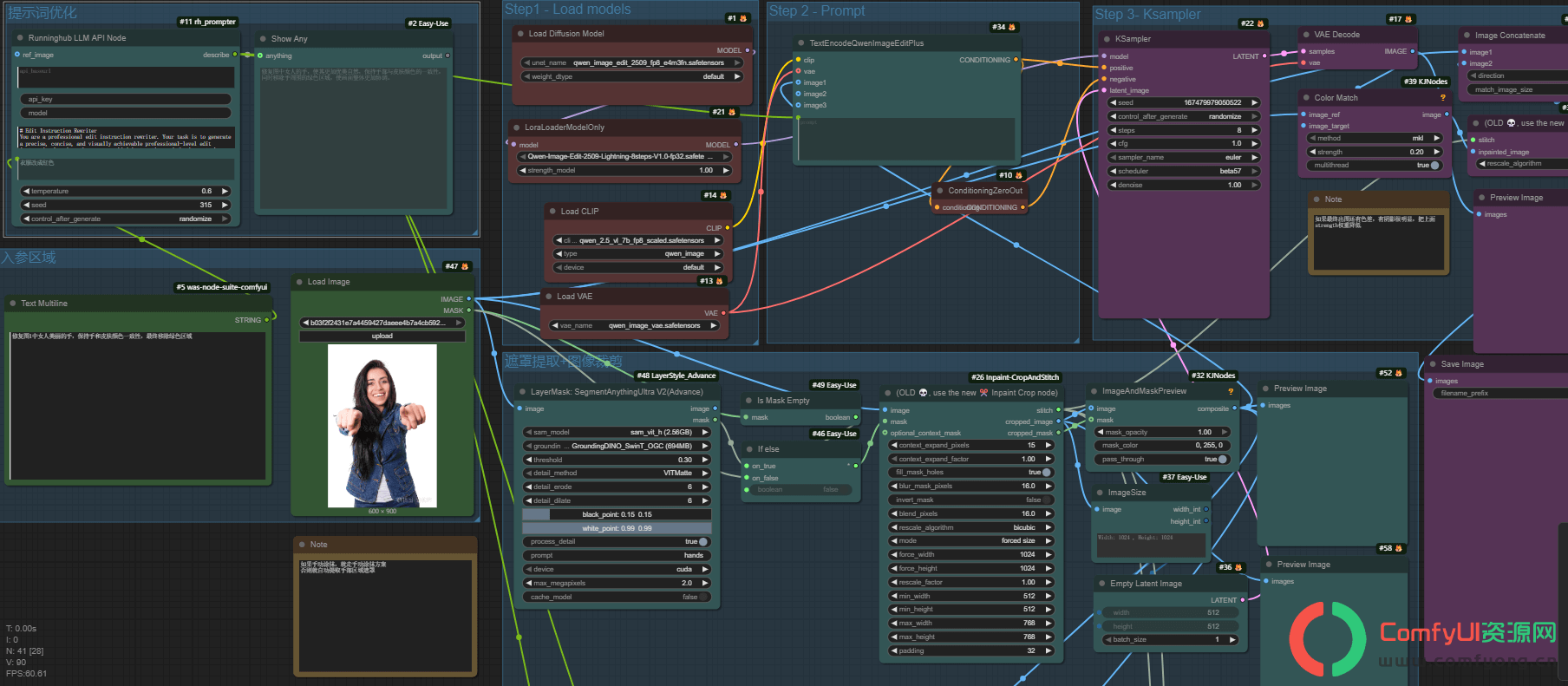Image resolution: width=1568 pixels, height=686 pixels.
Task: Adjust the white_point slider
Action: tap(617, 528)
